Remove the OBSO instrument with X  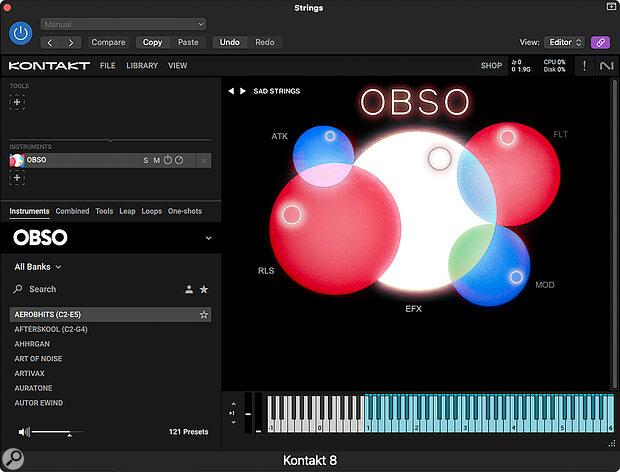click(203, 160)
